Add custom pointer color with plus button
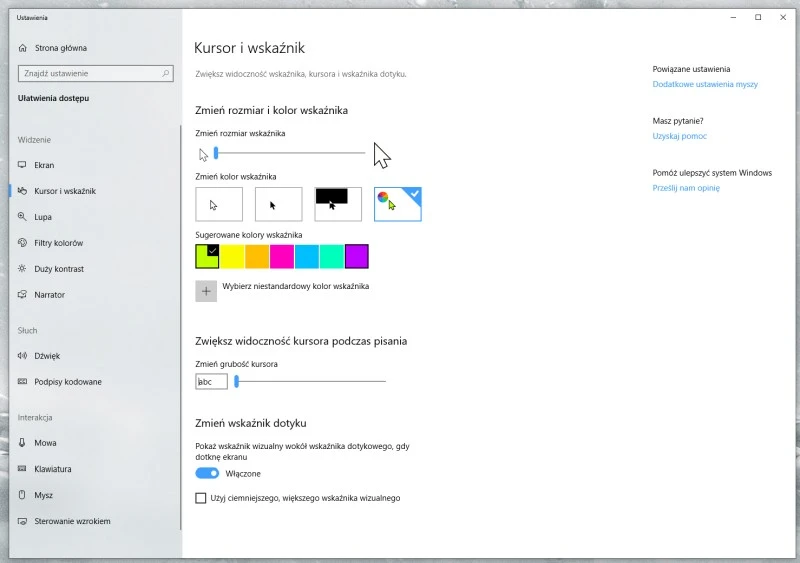This screenshot has width=800, height=563. click(x=206, y=291)
